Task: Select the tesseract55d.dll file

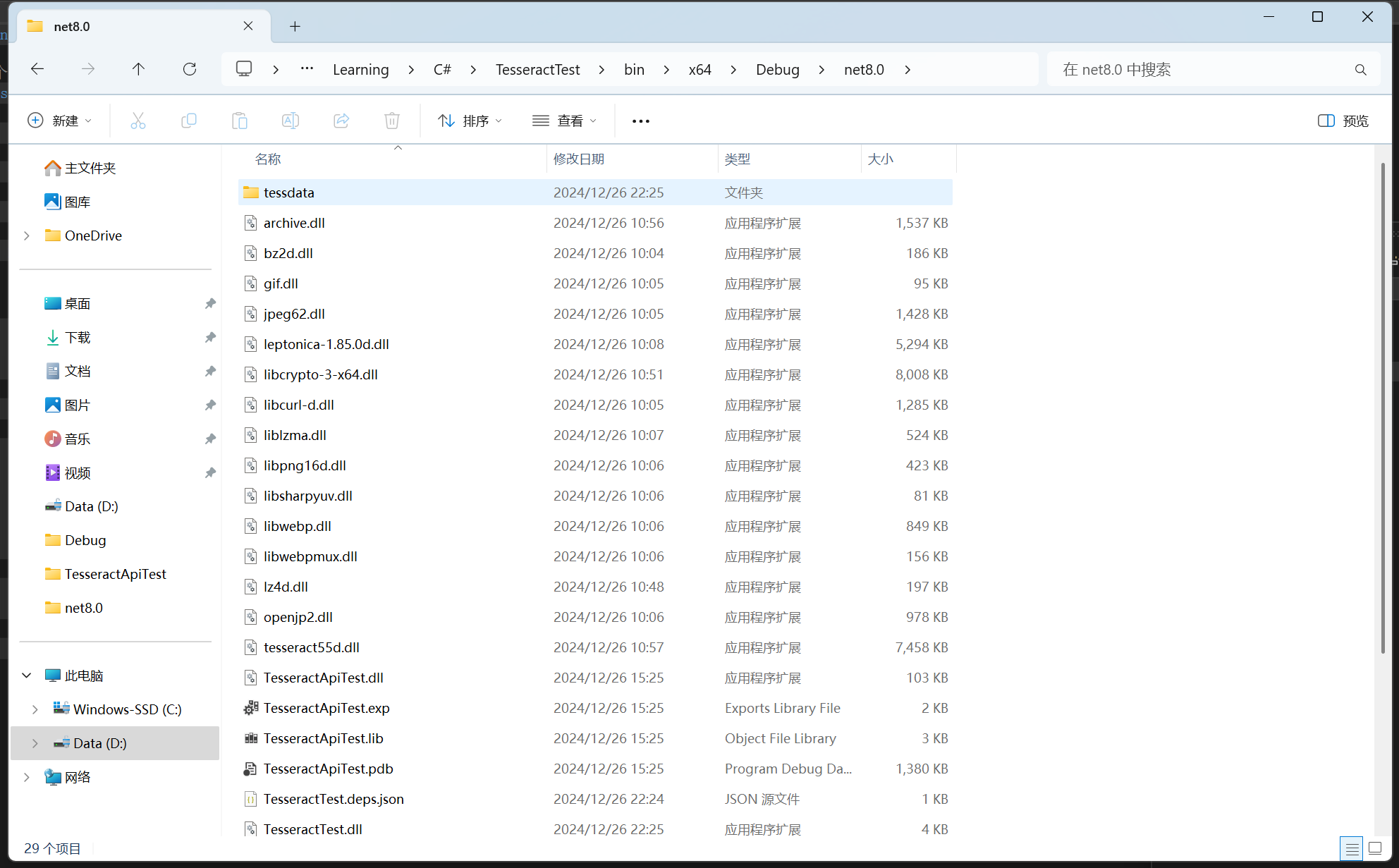Action: (x=595, y=647)
